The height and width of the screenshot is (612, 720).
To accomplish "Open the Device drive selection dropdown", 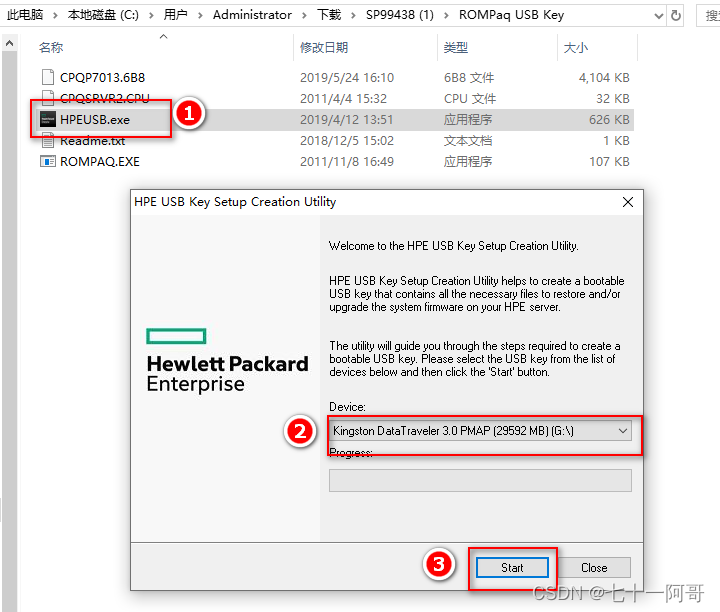I will coord(623,430).
